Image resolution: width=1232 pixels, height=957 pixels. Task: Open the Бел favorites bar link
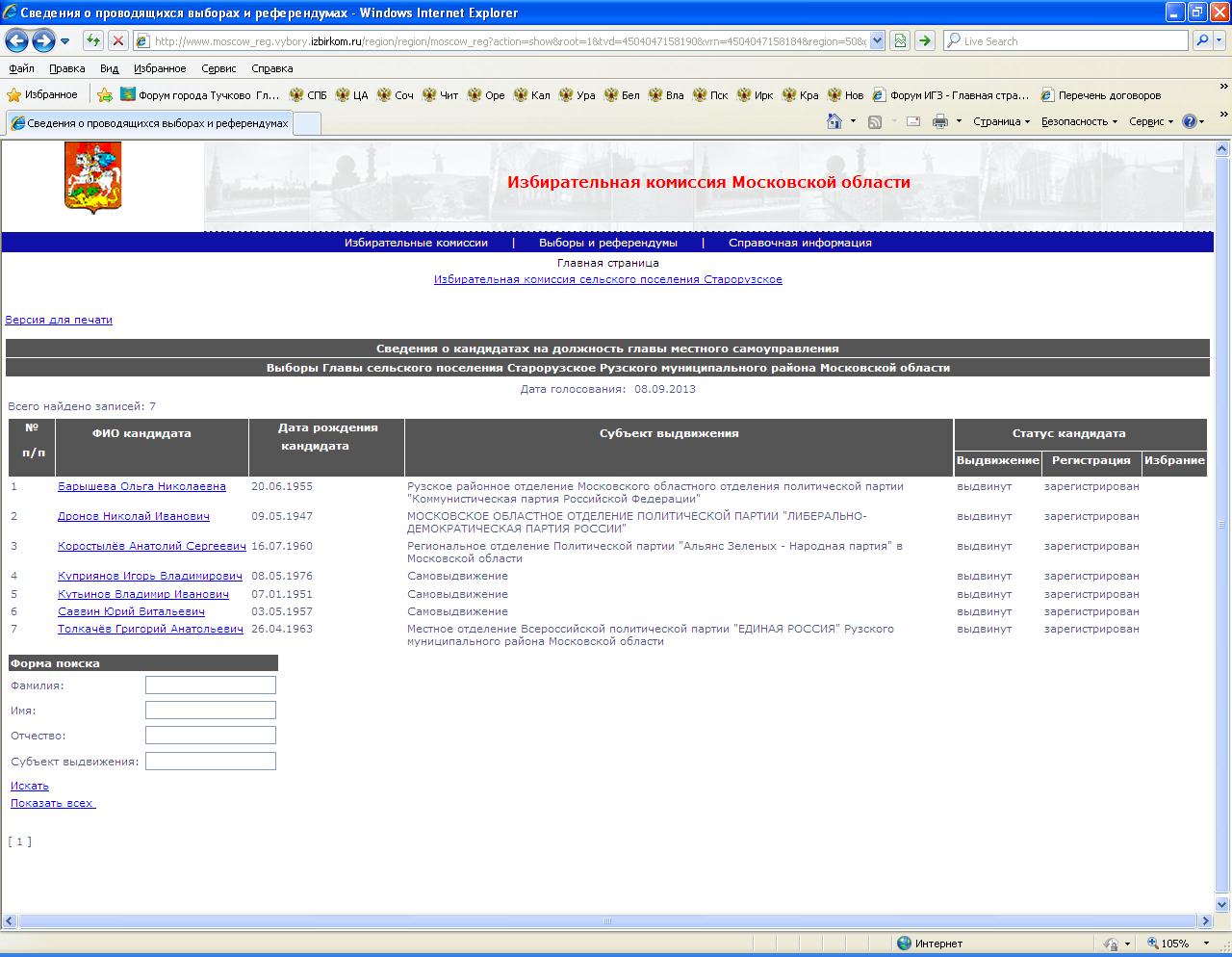click(x=622, y=94)
